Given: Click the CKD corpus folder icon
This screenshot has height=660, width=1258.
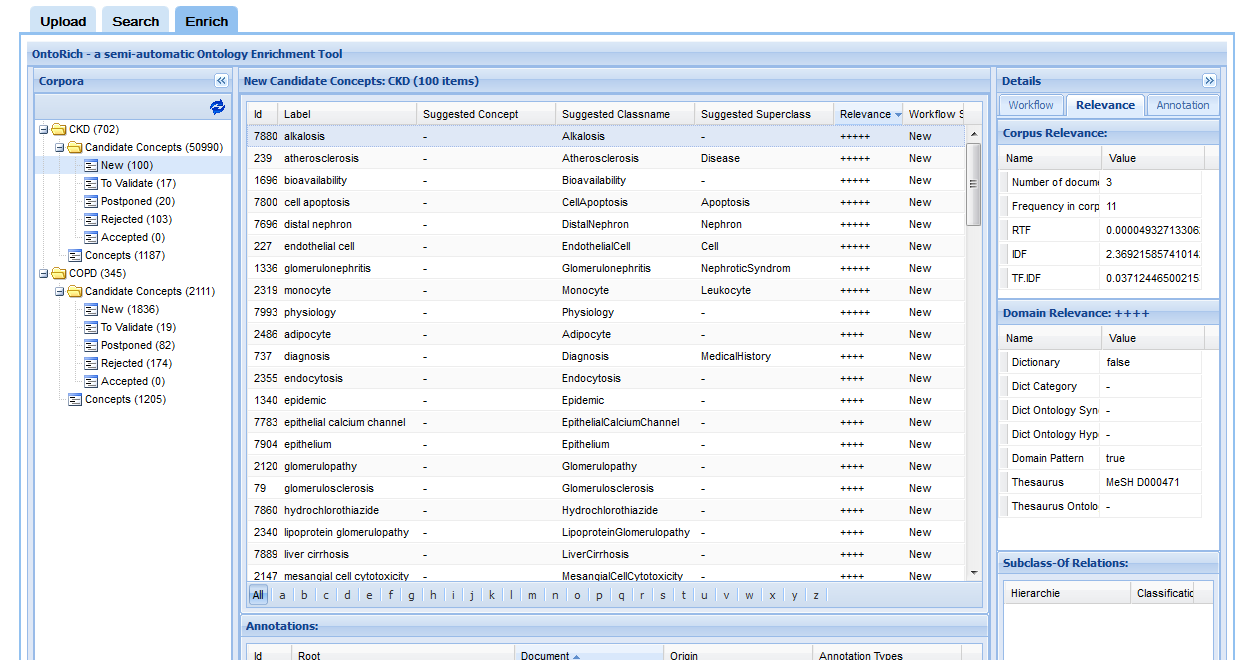Looking at the screenshot, I should coord(58,130).
